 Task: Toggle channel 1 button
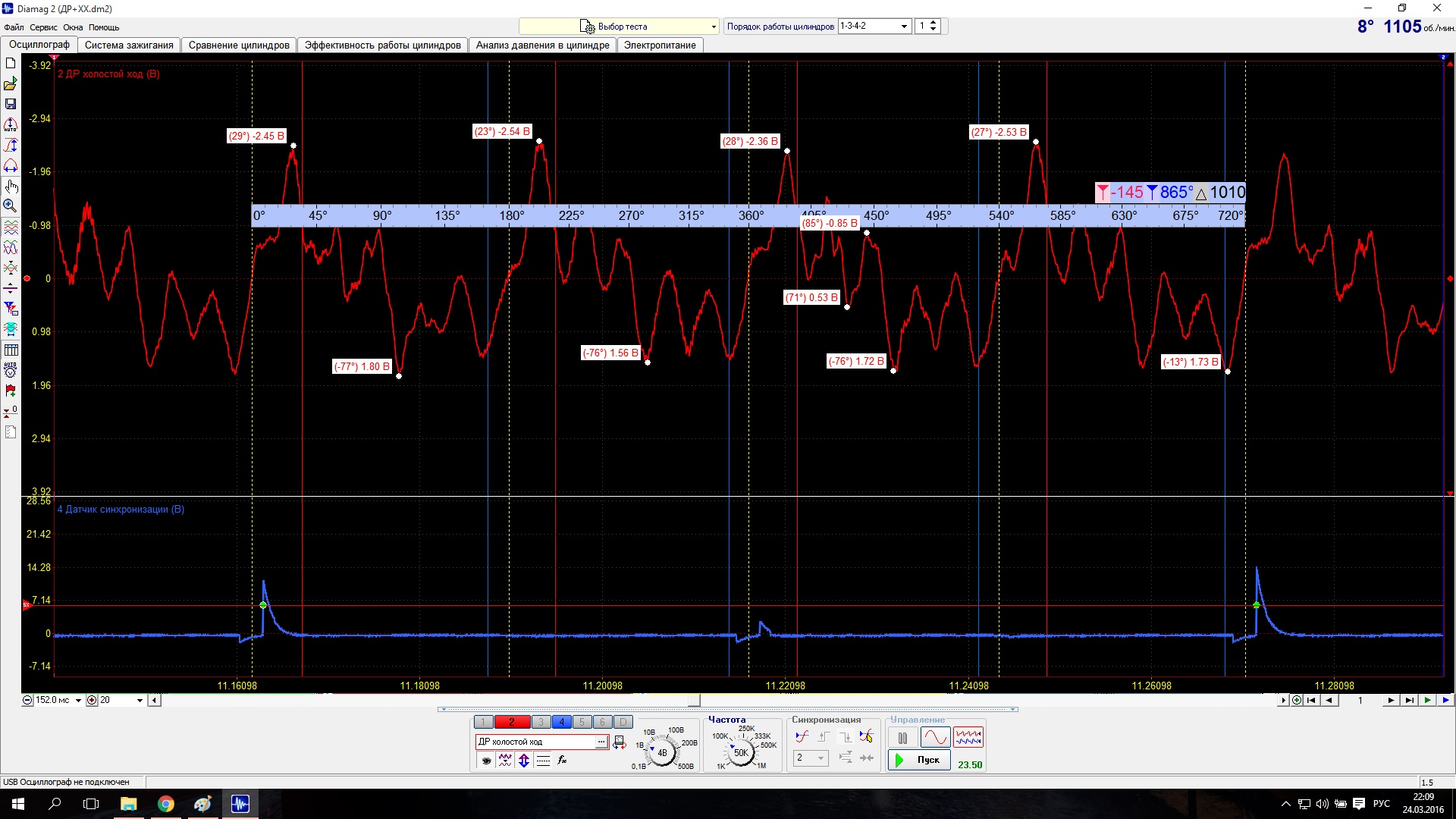coord(483,722)
